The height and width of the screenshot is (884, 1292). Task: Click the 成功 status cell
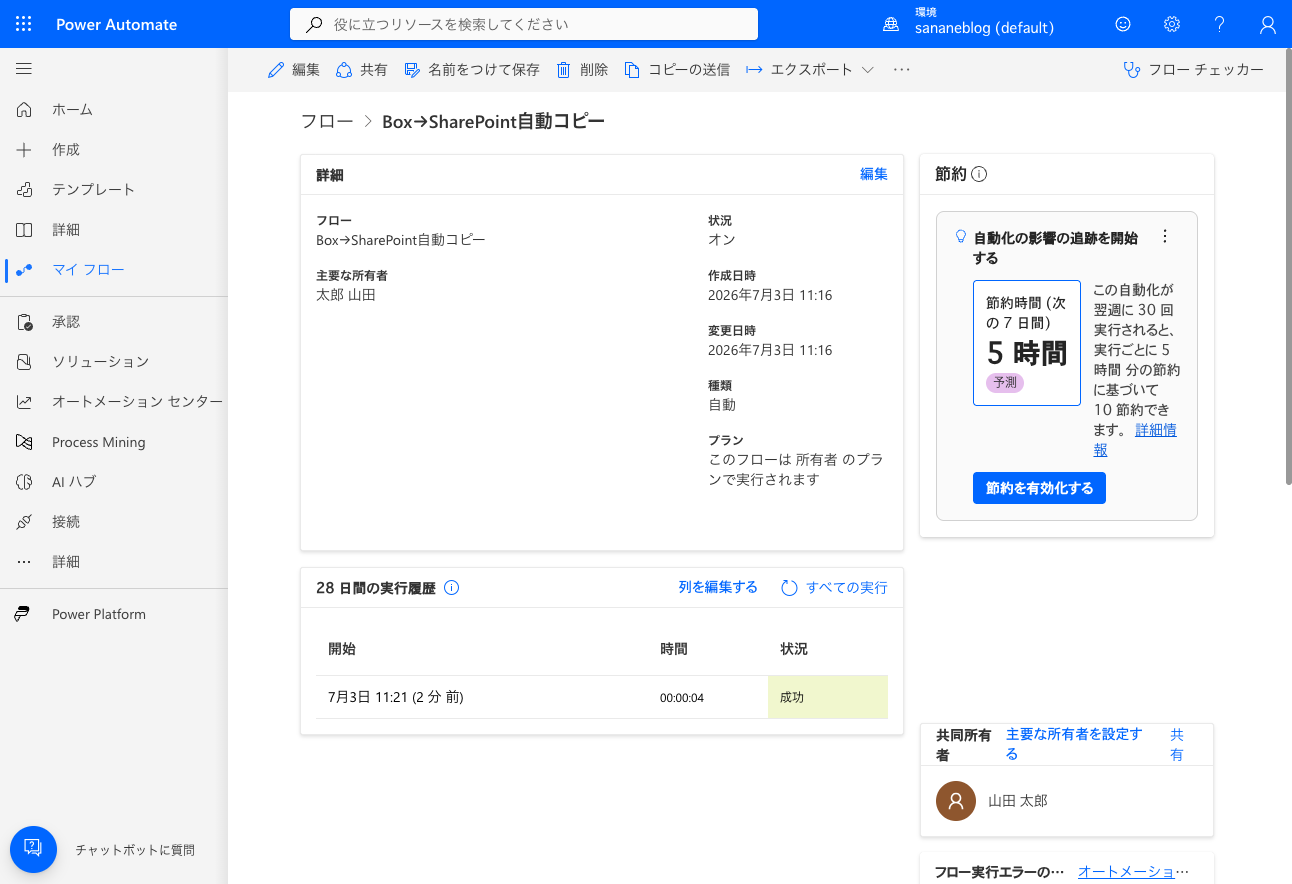pos(828,697)
